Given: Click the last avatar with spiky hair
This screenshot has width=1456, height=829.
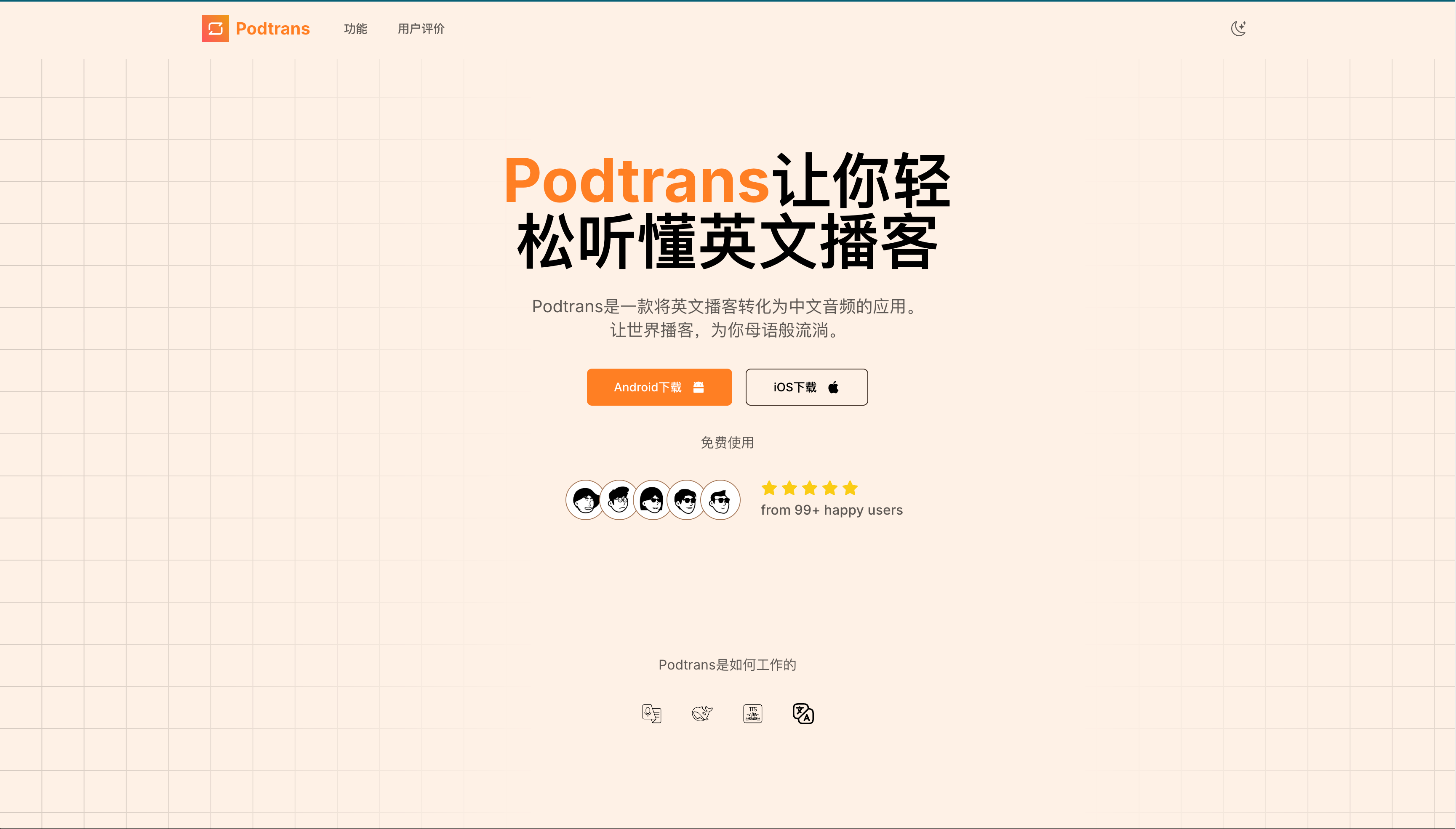Looking at the screenshot, I should tap(720, 500).
